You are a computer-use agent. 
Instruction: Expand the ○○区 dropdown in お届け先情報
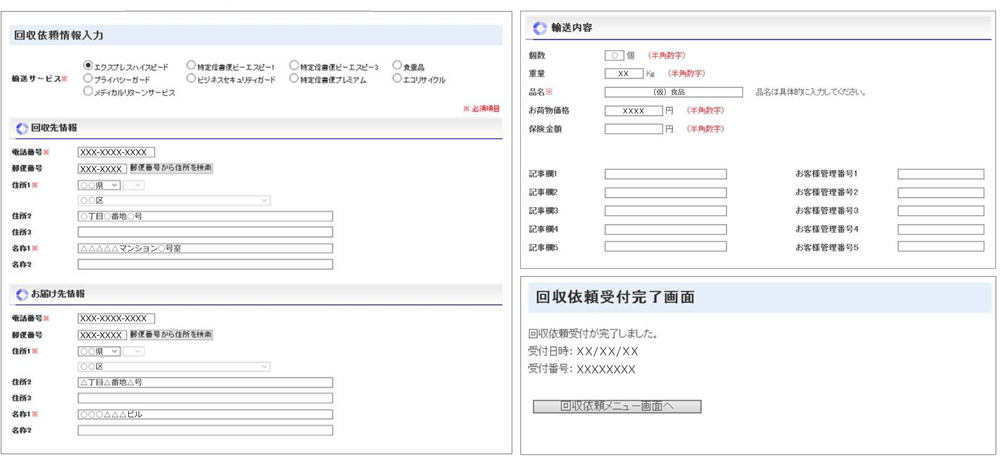174,367
